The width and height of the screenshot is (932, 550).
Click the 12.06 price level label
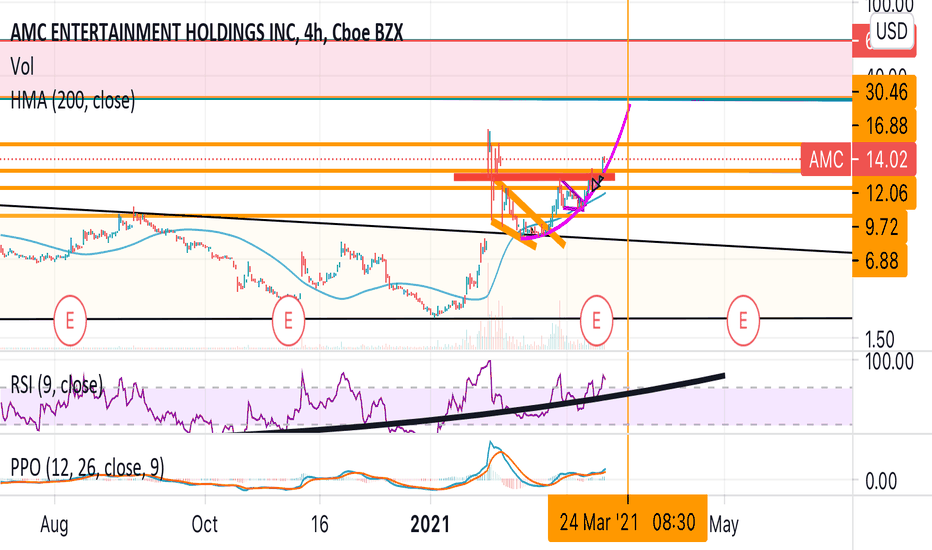[x=883, y=193]
